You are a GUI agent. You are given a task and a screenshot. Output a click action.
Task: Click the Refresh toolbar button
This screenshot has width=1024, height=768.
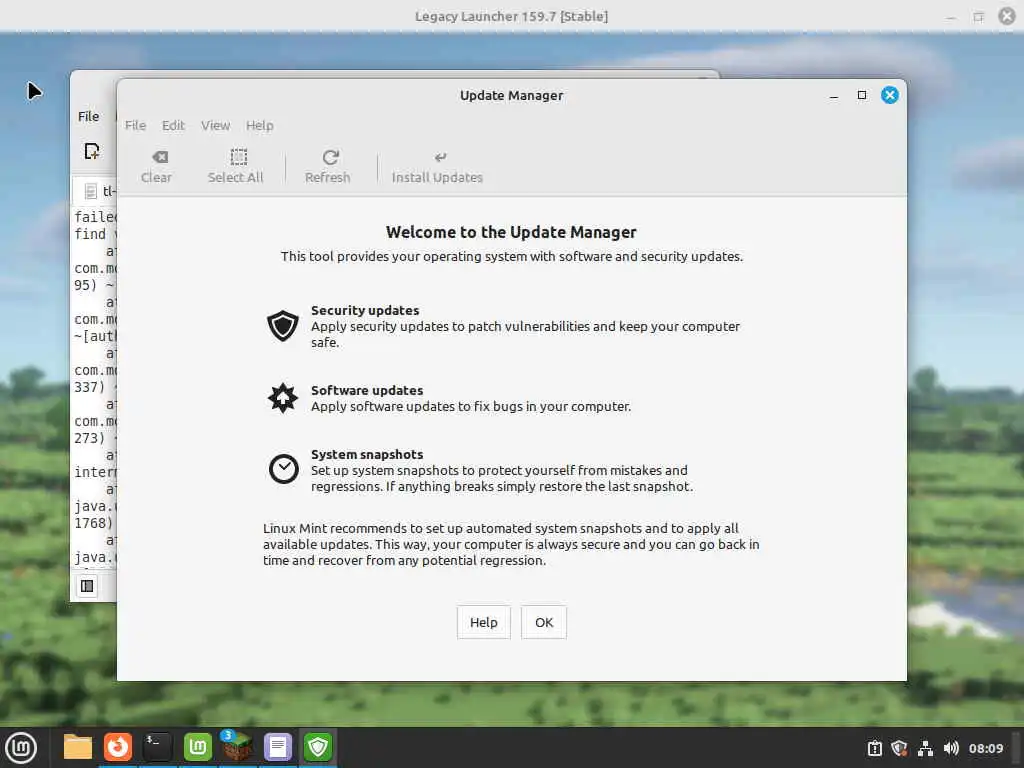coord(328,167)
